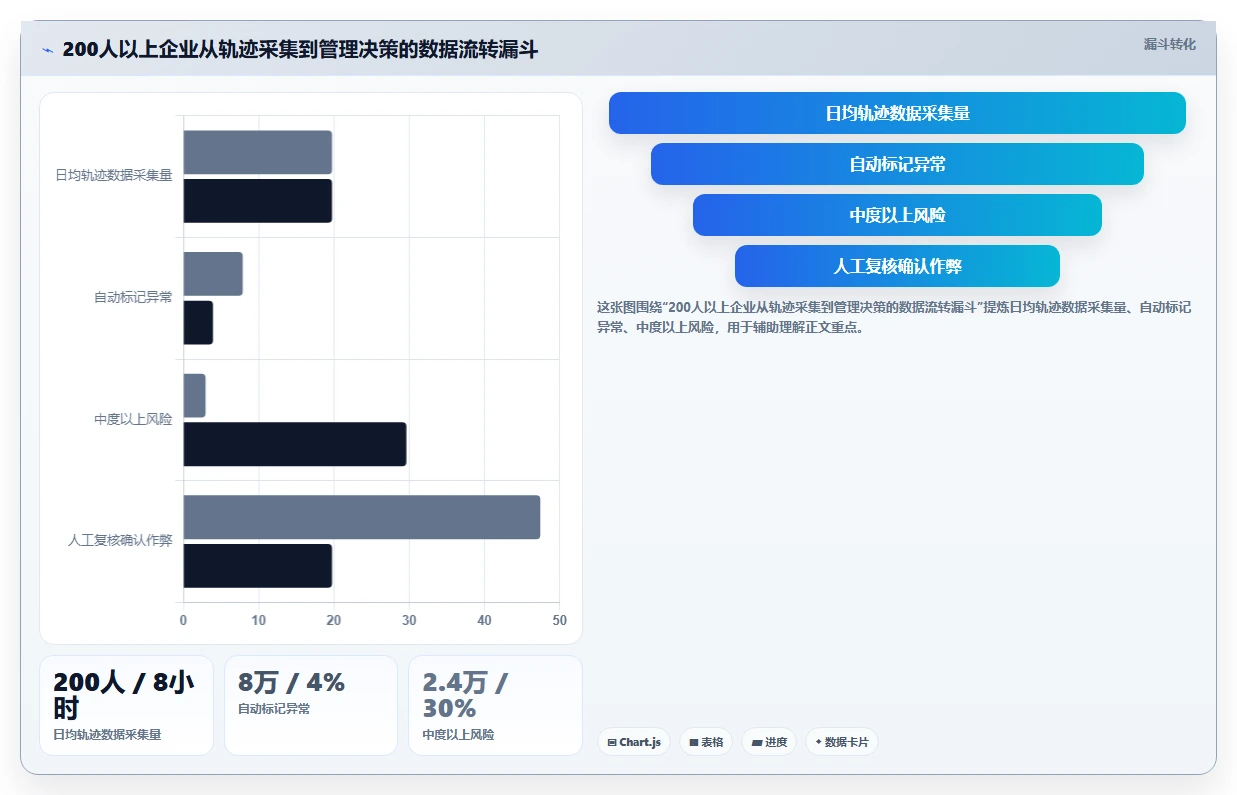1237x795 pixels.
Task: Click the 进度 tag chip
Action: 769,742
